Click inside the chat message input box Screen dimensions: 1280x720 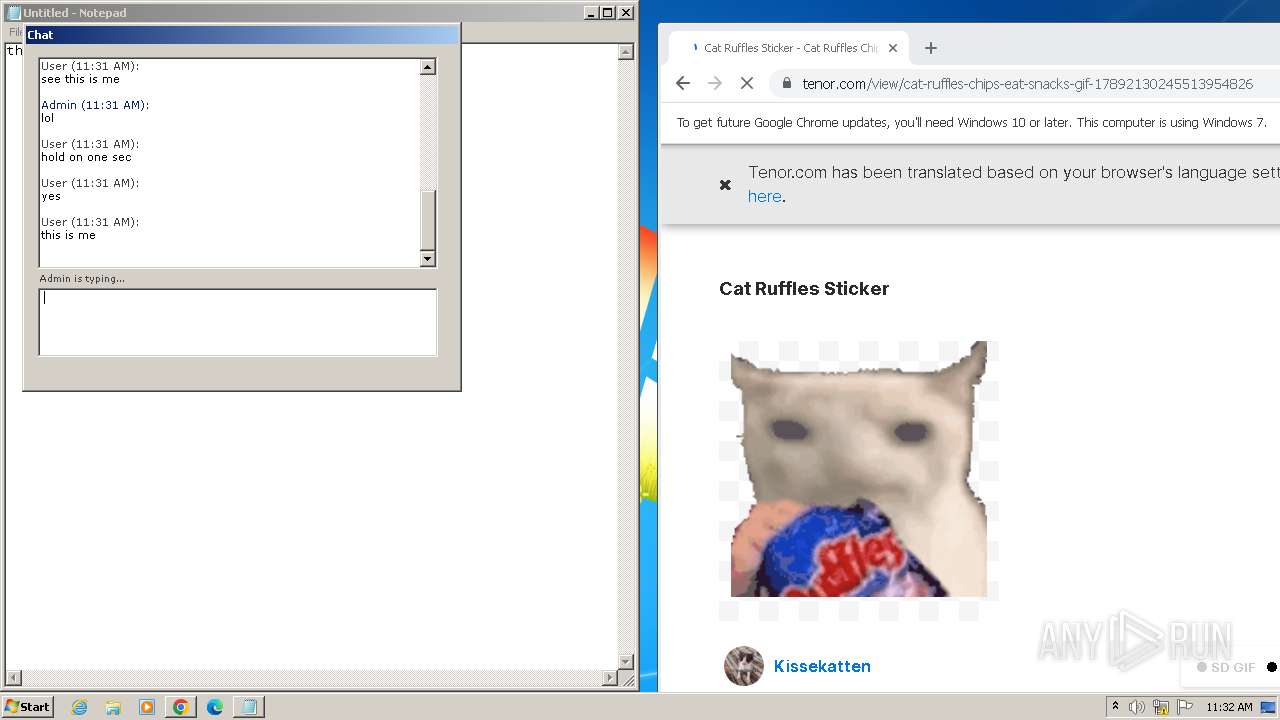click(238, 322)
